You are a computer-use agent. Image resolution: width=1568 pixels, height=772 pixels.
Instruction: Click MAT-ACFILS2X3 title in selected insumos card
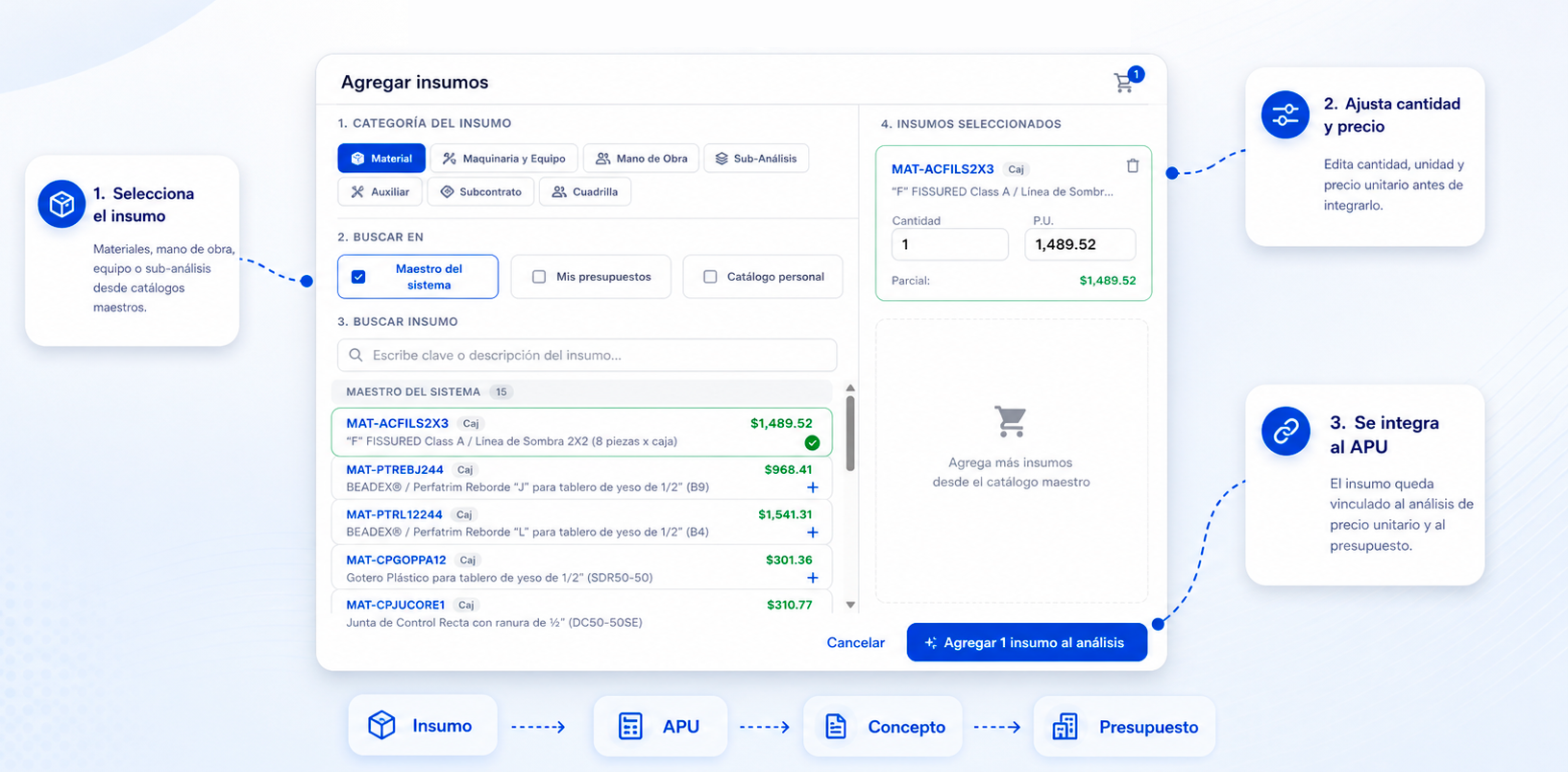point(943,169)
